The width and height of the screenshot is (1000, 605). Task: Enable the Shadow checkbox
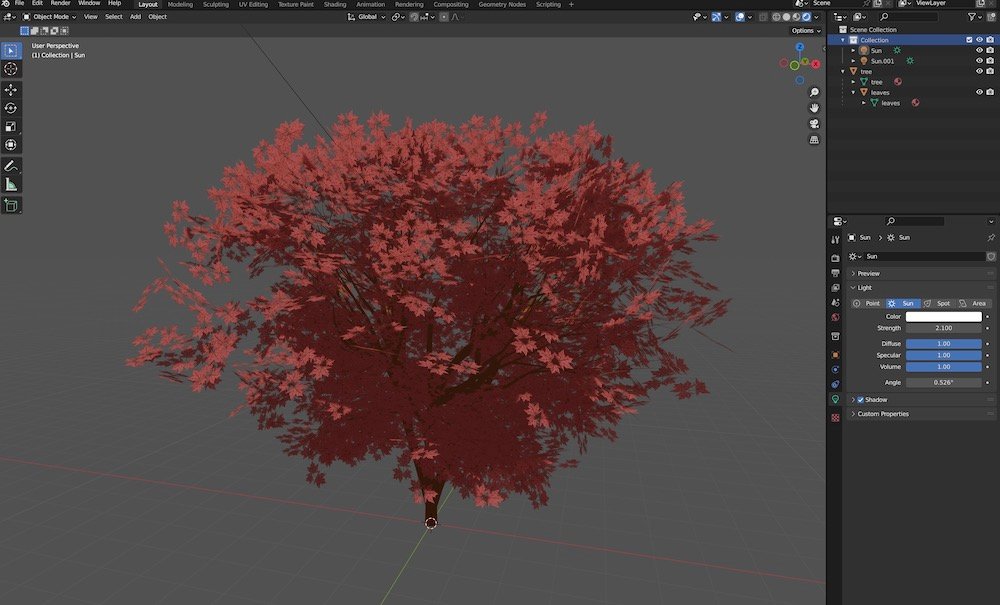tap(860, 400)
